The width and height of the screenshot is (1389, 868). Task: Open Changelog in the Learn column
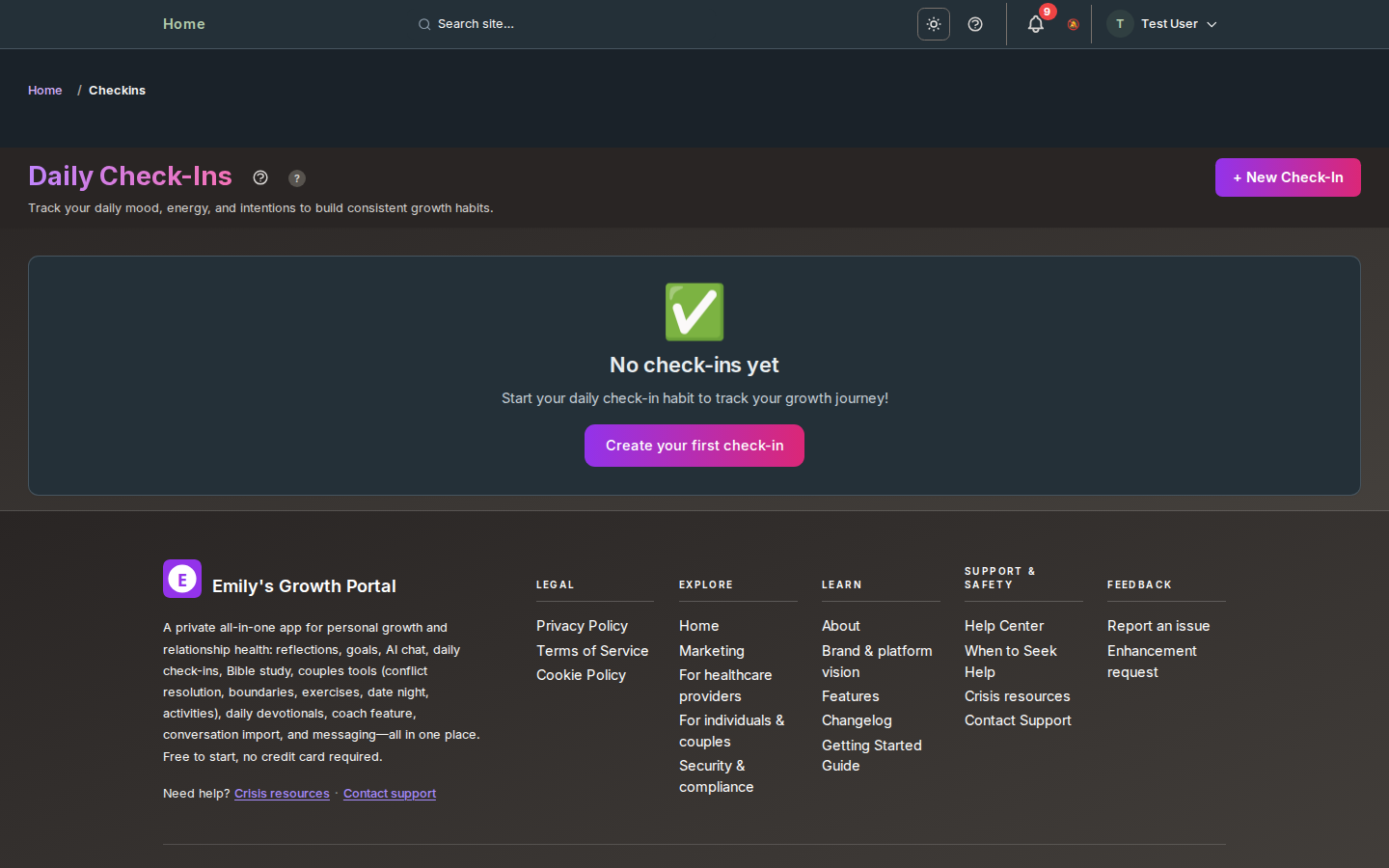click(857, 720)
